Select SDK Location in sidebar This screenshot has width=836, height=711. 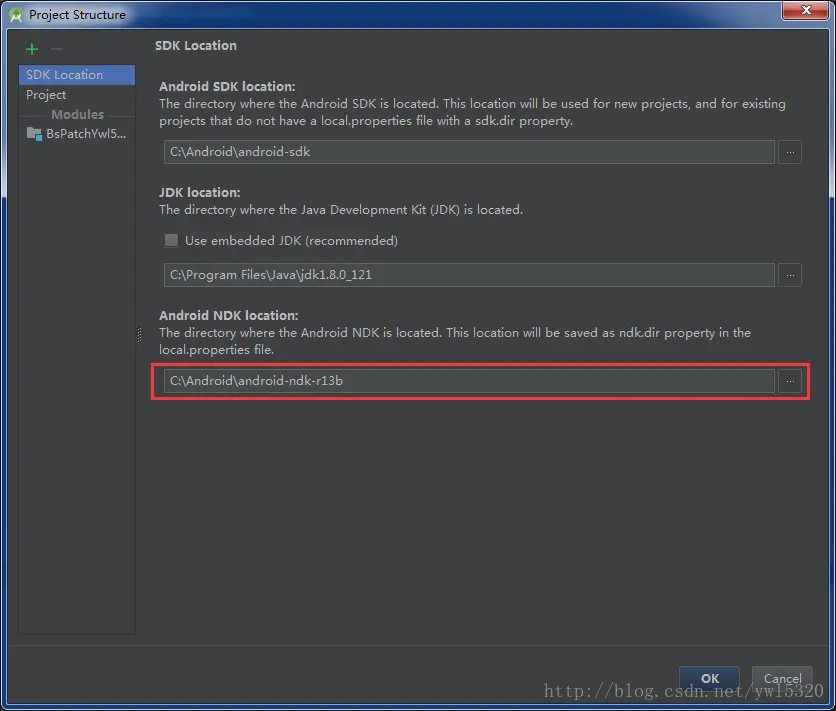pos(77,75)
